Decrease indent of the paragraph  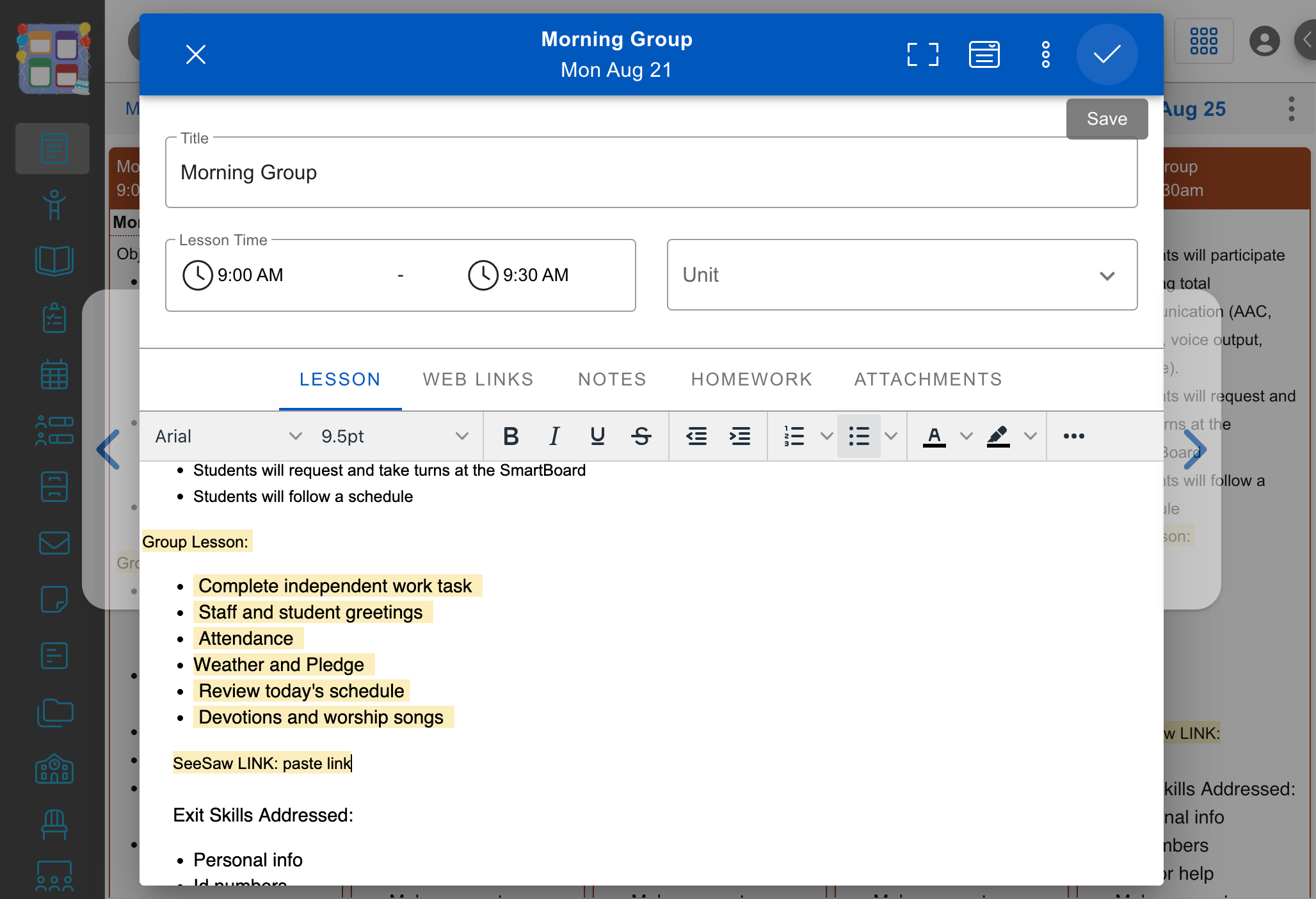(696, 436)
